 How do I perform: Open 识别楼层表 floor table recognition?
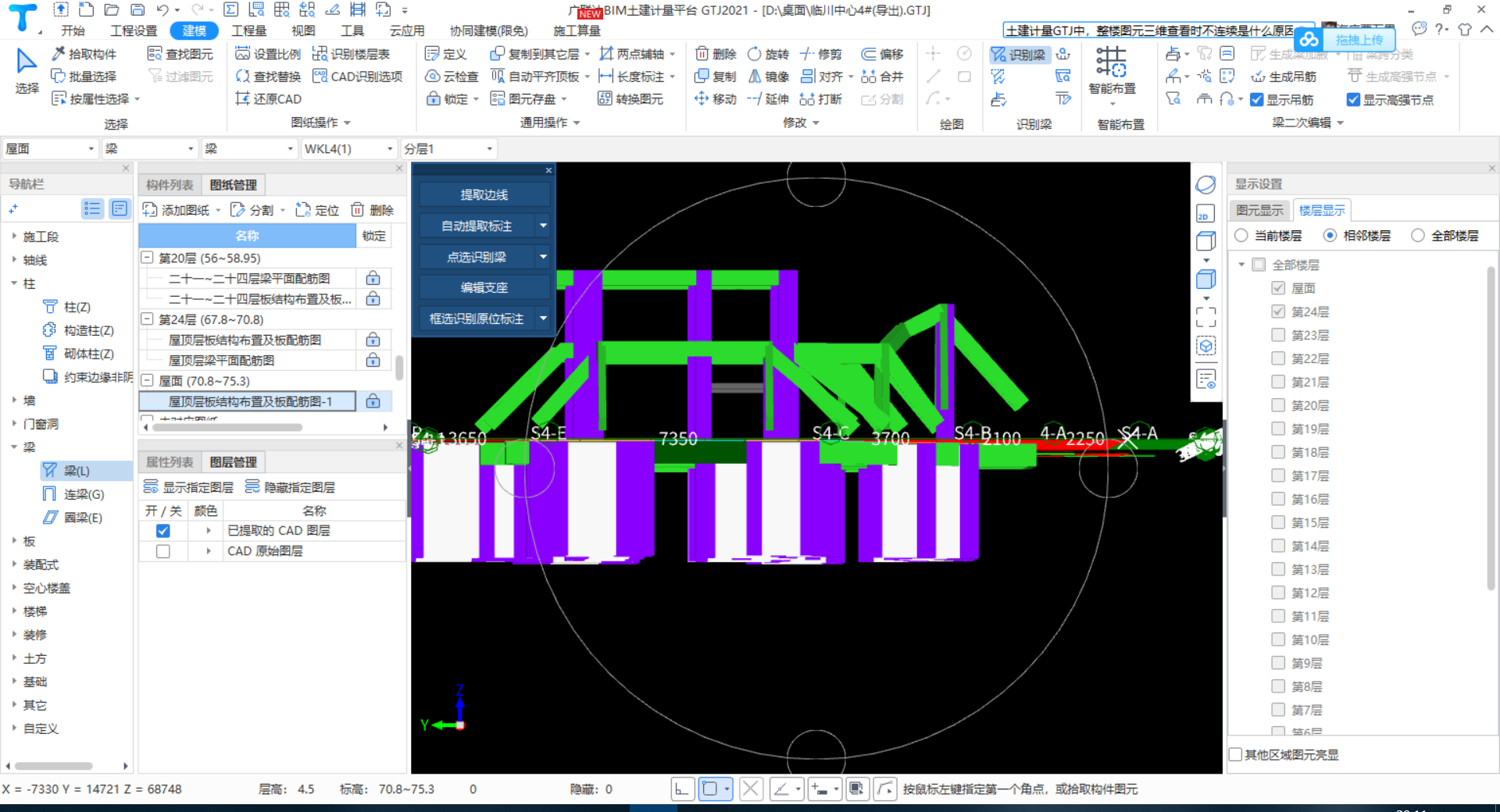point(351,54)
